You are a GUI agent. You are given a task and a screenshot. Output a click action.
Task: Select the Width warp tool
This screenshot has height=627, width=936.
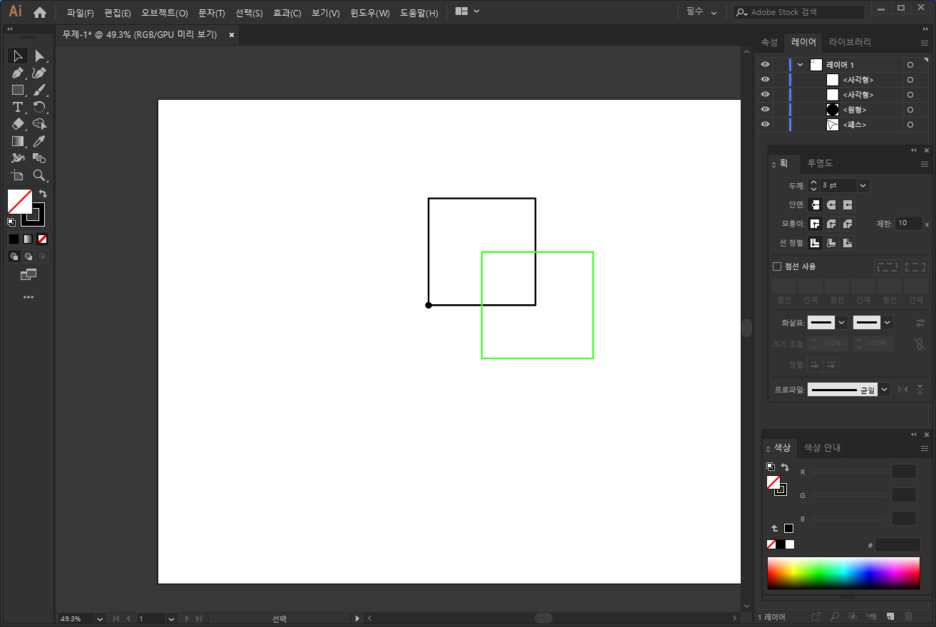click(17, 158)
